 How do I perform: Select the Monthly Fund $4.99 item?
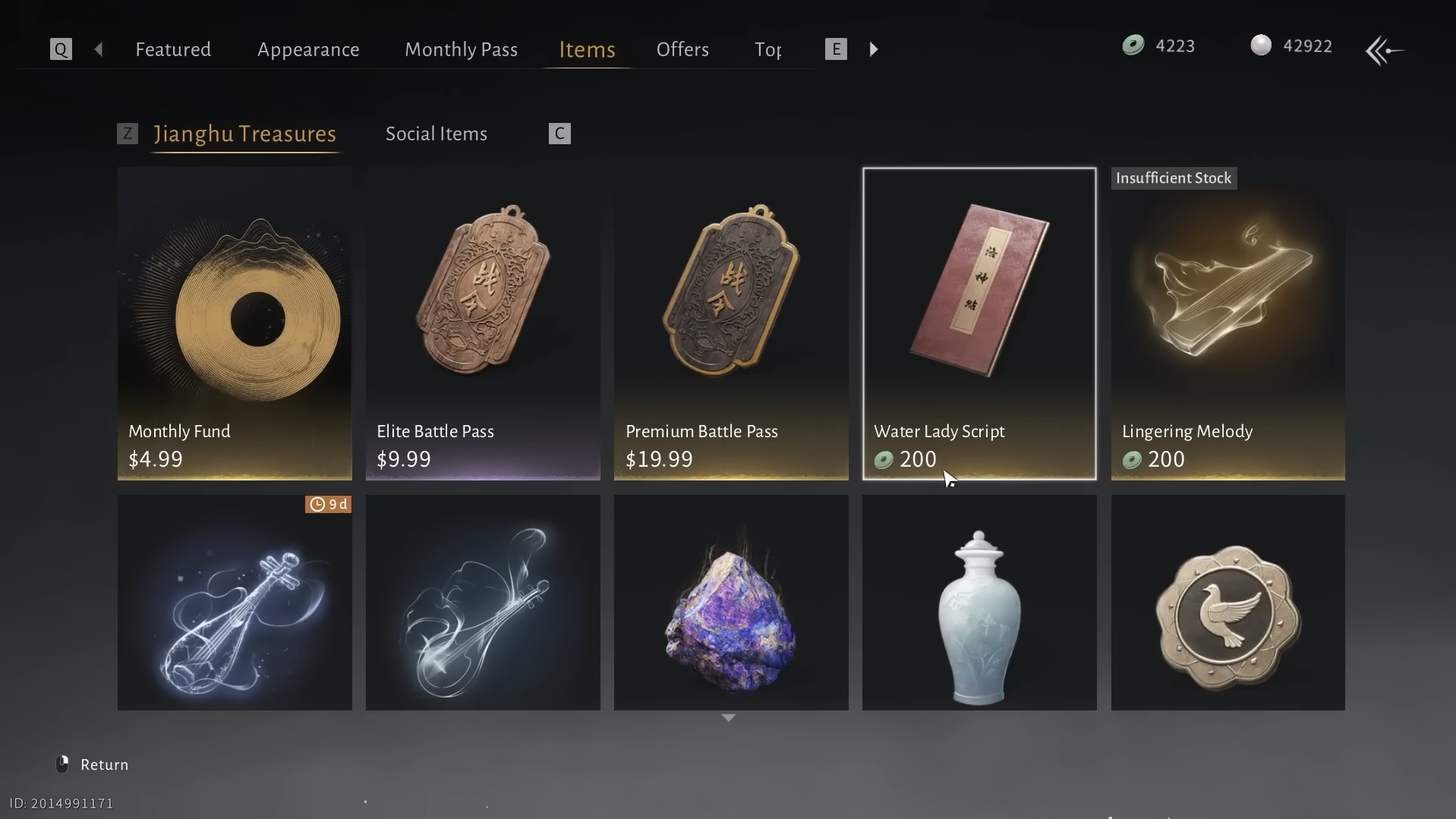(x=235, y=324)
